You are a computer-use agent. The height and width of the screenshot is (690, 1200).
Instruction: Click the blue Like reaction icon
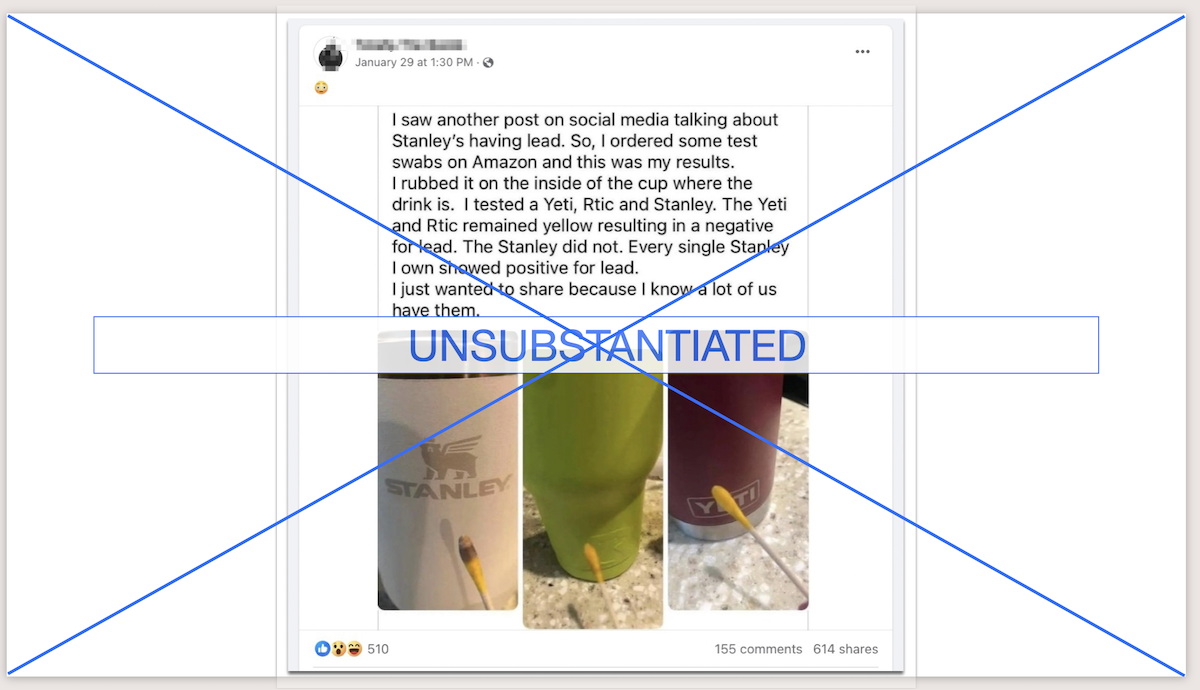point(323,649)
